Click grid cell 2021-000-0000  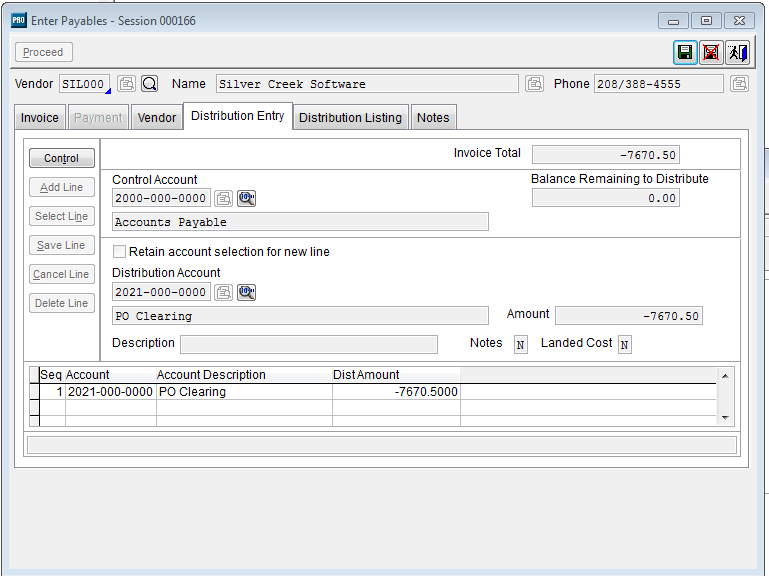pos(110,392)
